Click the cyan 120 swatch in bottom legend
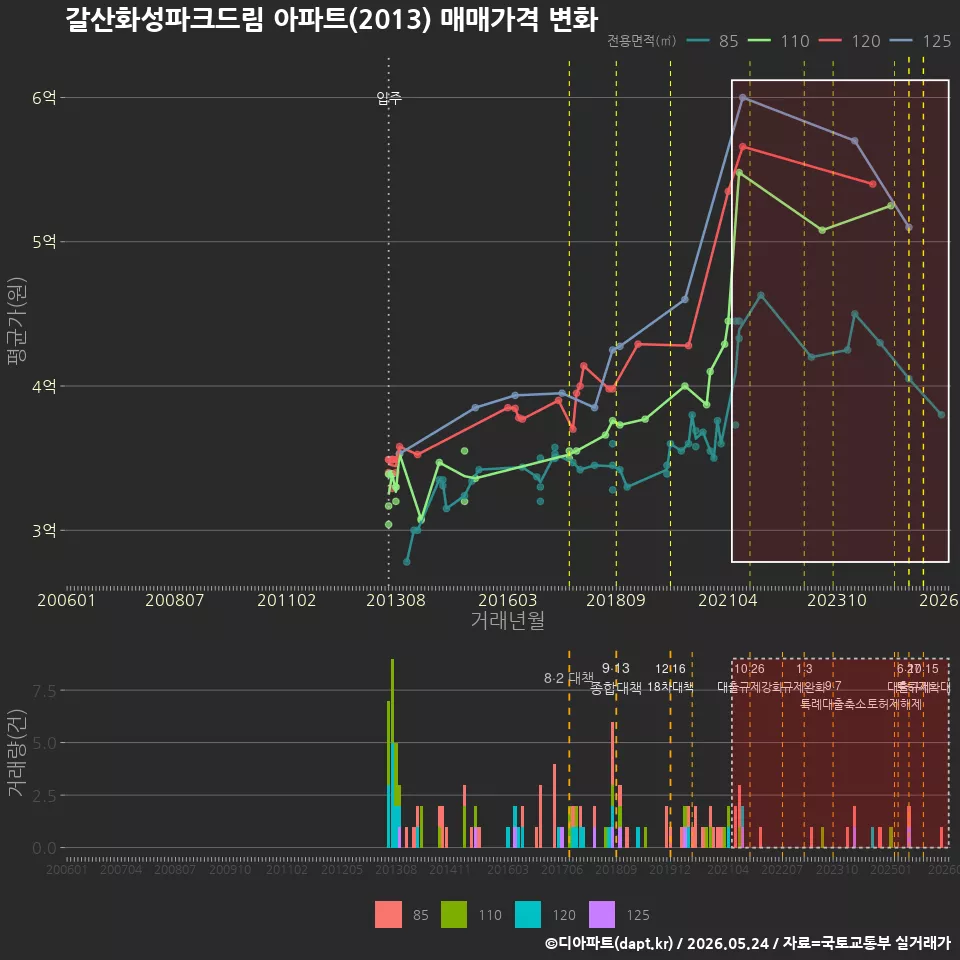 click(528, 915)
